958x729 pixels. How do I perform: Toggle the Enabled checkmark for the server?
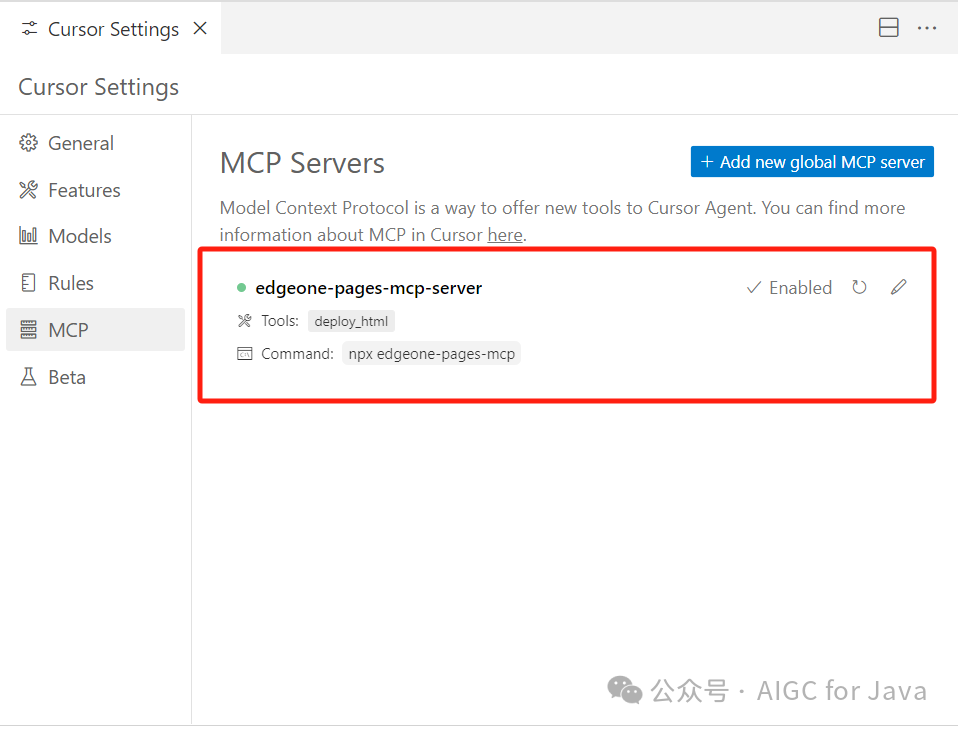point(789,288)
